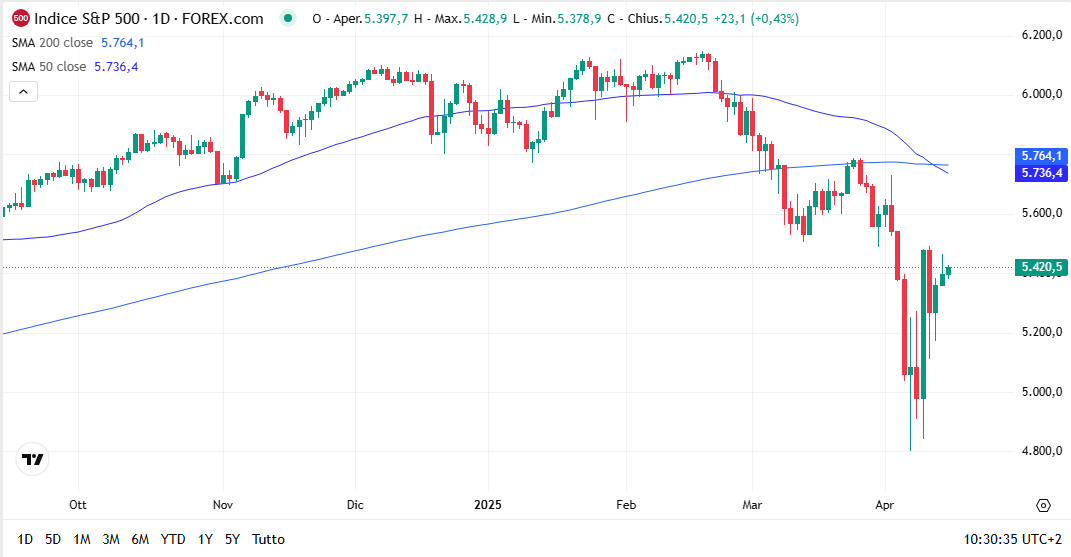Select the YTD range button
The image size is (1071, 557).
coord(173,539)
